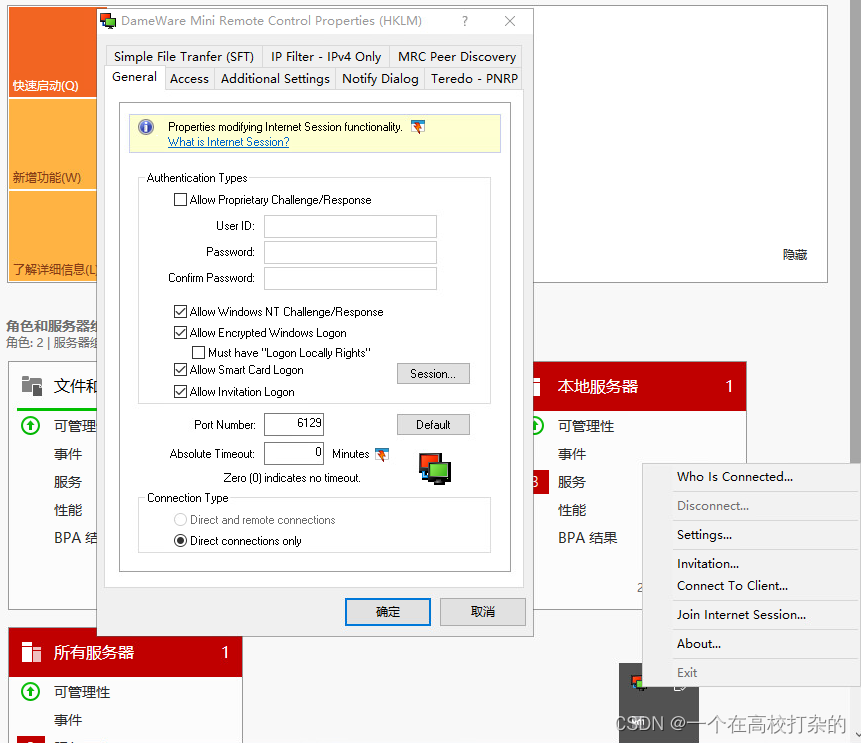The image size is (861, 743).
Task: Click the 所有服务器 tile header
Action: click(125, 652)
